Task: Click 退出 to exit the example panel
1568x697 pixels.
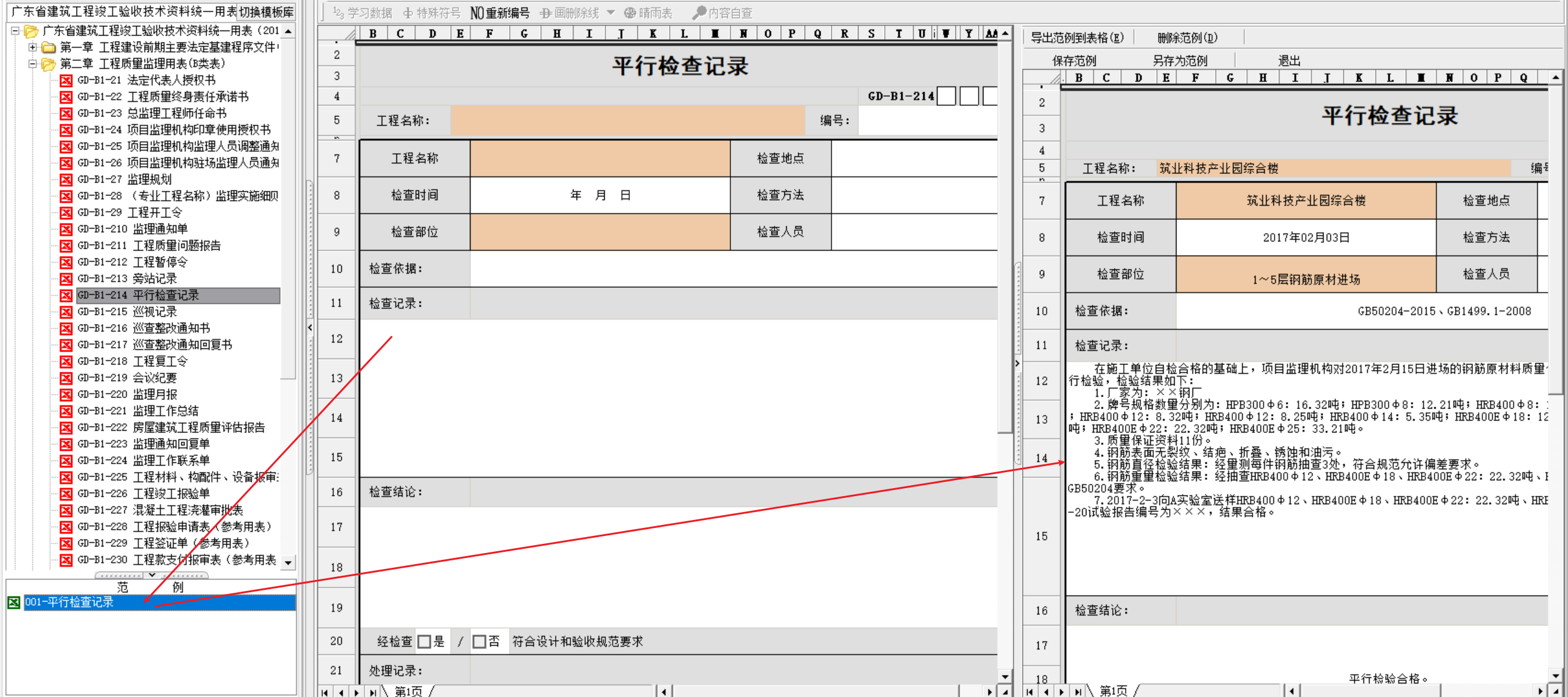Action: pyautogui.click(x=1289, y=61)
